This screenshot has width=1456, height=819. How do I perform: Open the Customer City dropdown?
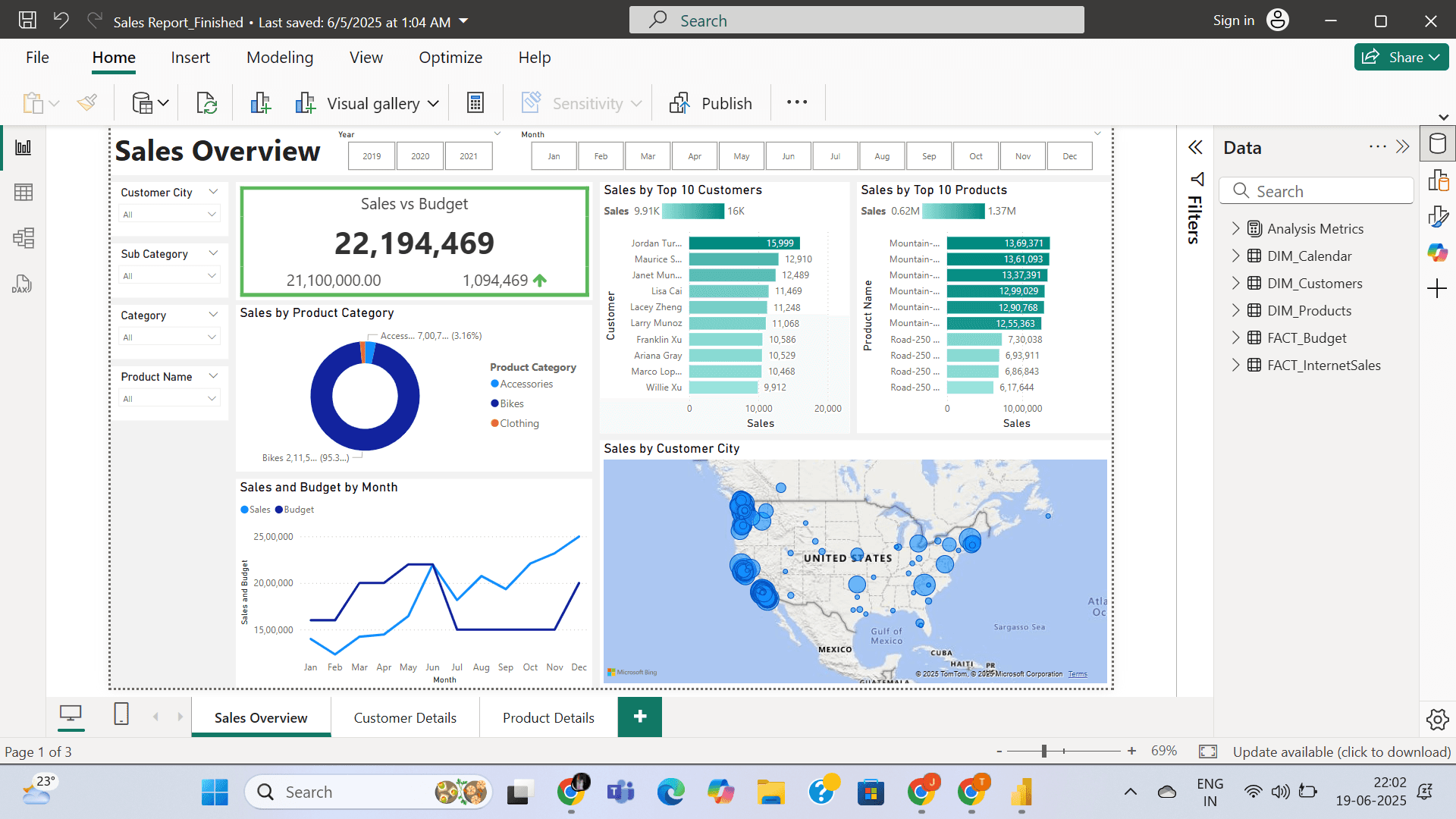coord(168,215)
